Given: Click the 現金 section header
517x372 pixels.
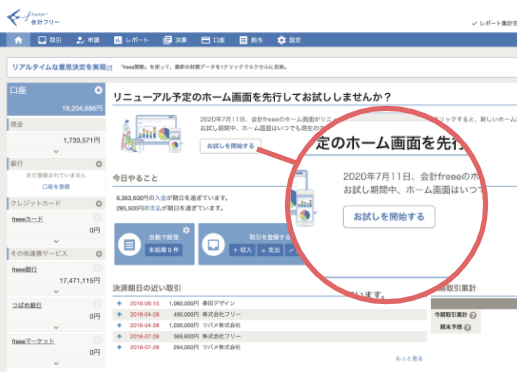Looking at the screenshot, I should 56,124.
